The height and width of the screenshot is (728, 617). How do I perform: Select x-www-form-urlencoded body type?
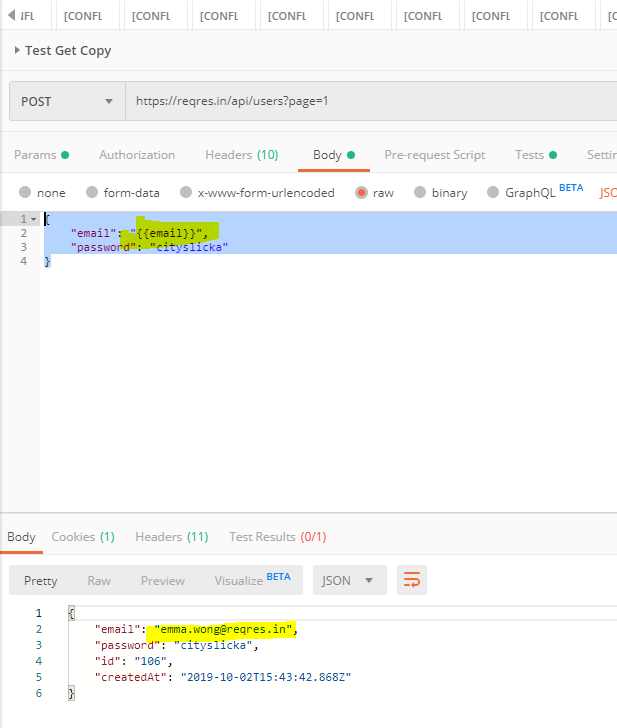[186, 192]
